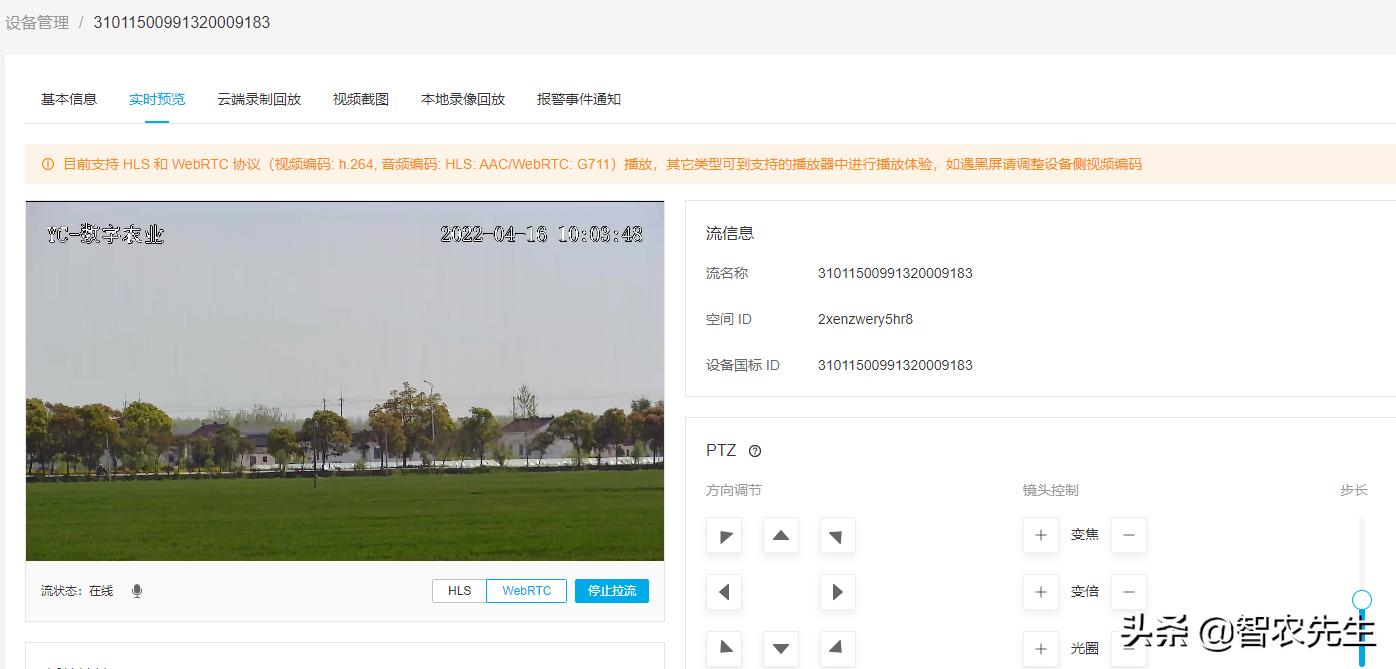Move camera diagonally down-right with PTZ arrow
Viewport: 1396px width, 669px height.
(x=837, y=648)
